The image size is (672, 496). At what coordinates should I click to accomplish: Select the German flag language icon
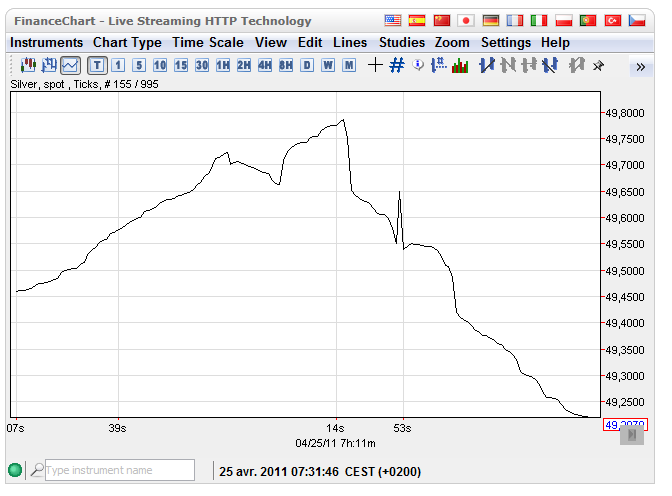tap(490, 21)
